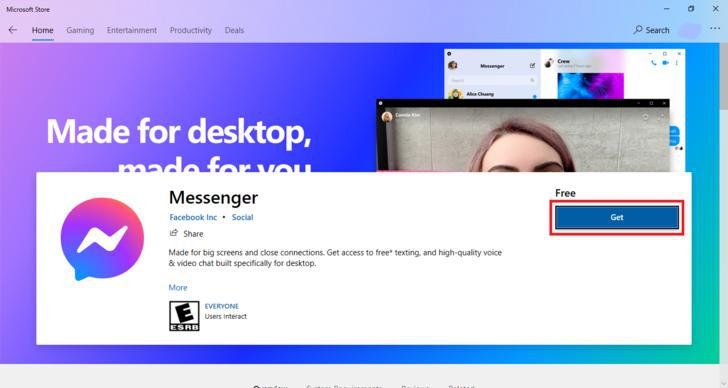This screenshot has height=388, width=728.
Task: Click the Search button
Action: click(651, 30)
